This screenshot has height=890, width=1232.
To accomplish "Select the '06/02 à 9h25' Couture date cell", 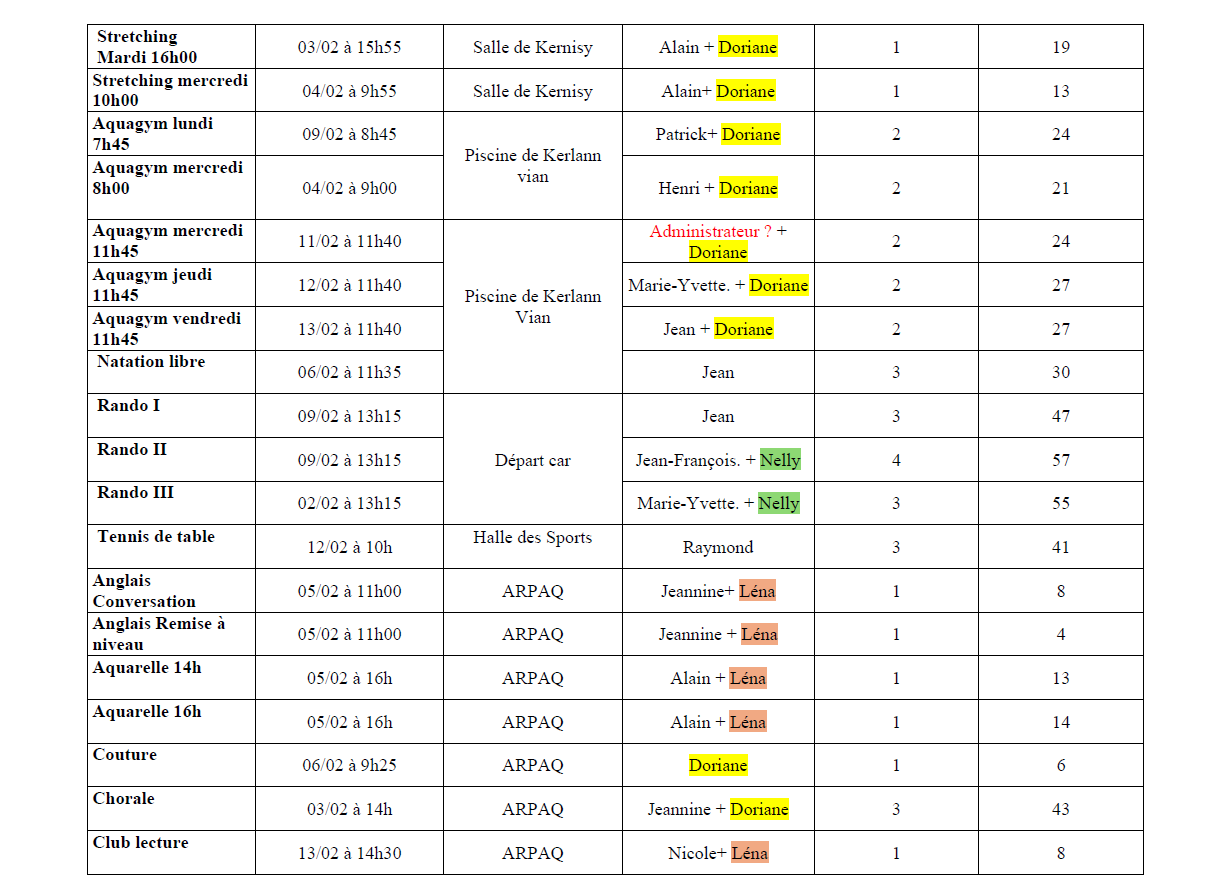I will pyautogui.click(x=349, y=765).
